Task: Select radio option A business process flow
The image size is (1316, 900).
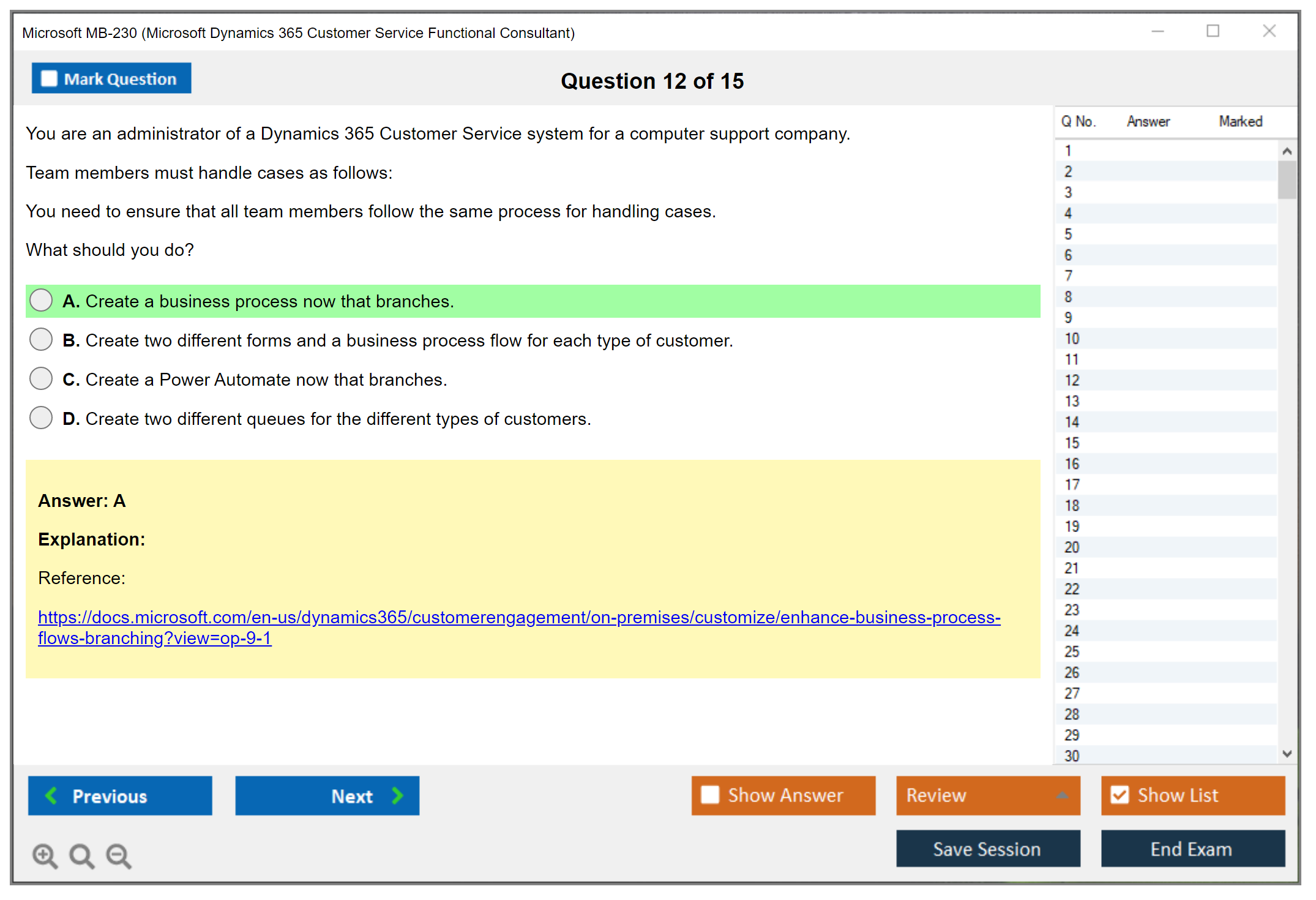Action: click(x=41, y=300)
